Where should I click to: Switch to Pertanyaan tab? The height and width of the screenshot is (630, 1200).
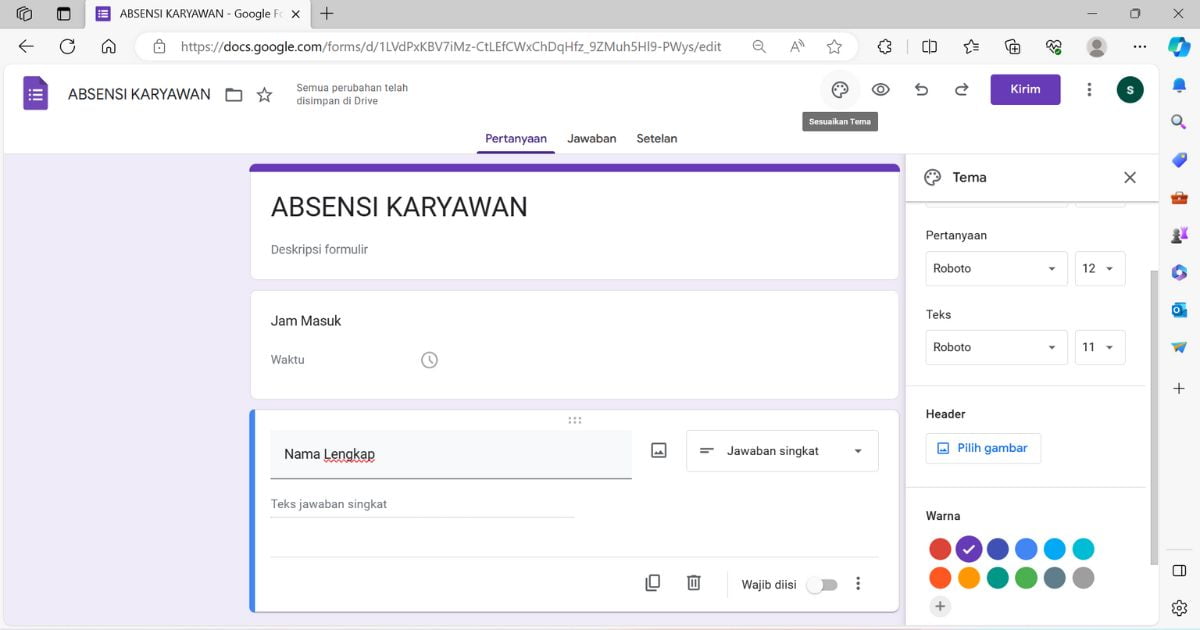(516, 139)
